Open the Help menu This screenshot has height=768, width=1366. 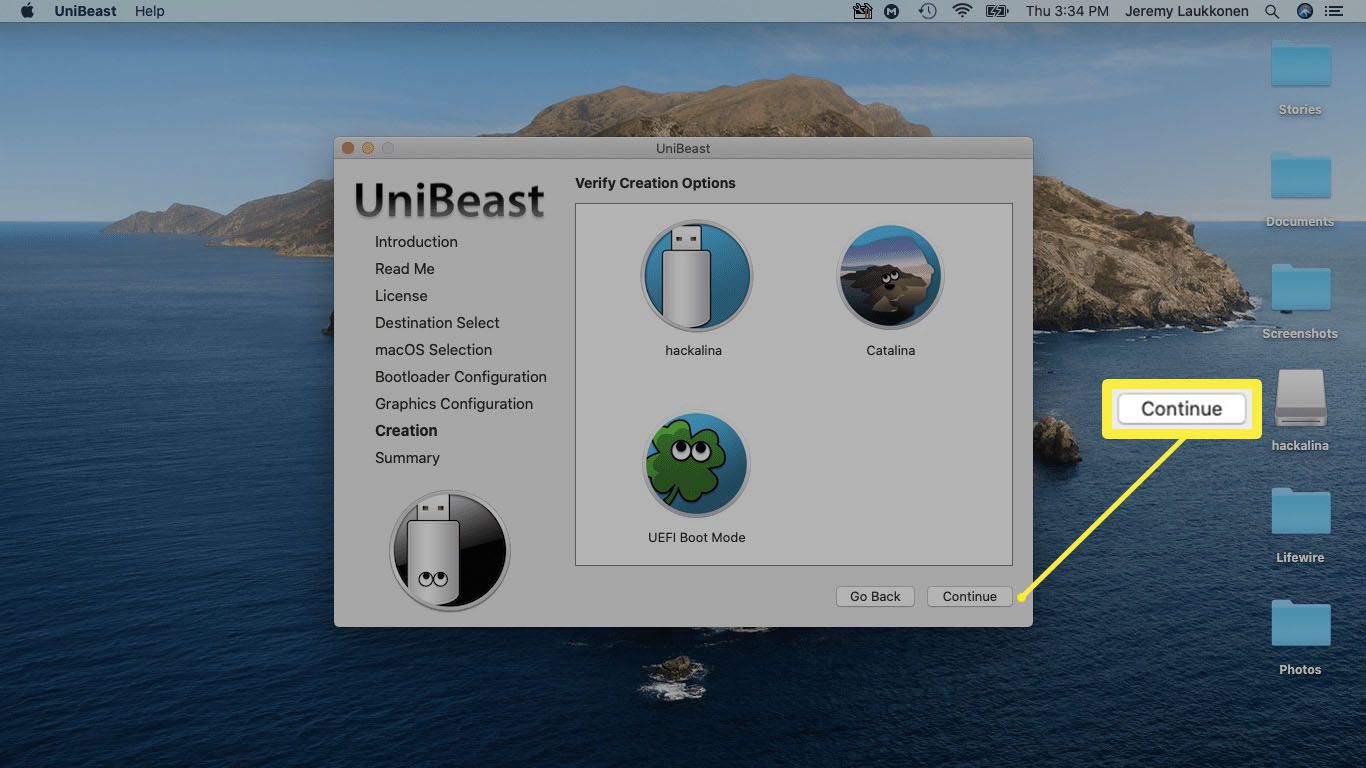point(150,11)
